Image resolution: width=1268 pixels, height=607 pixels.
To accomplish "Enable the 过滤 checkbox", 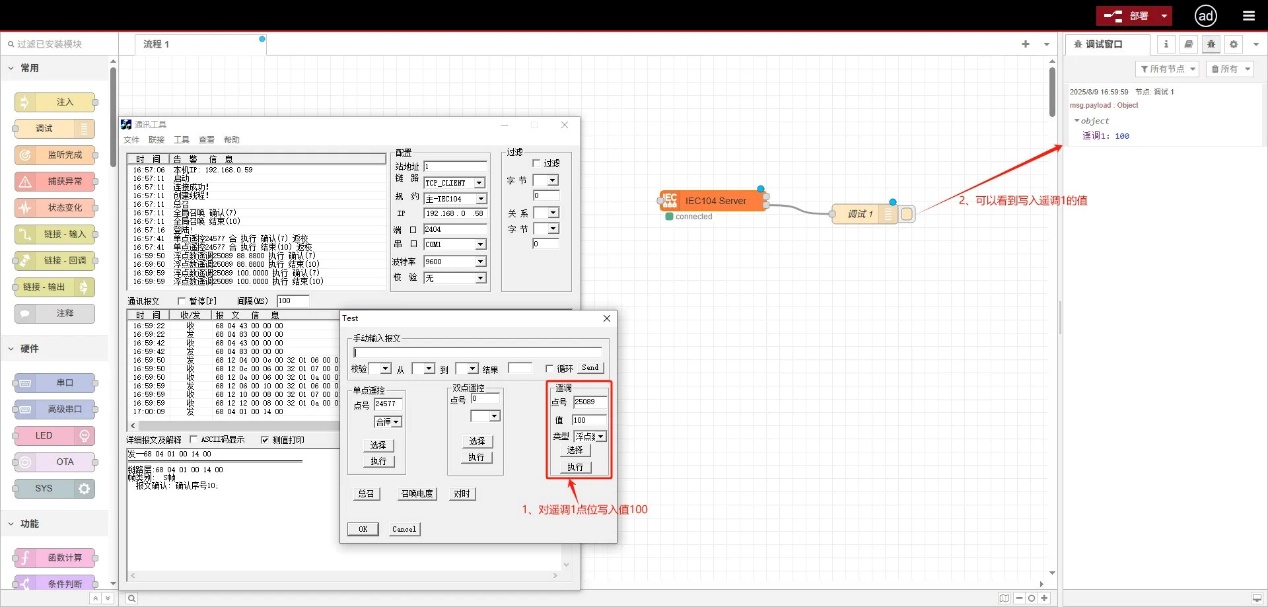I will tap(536, 163).
